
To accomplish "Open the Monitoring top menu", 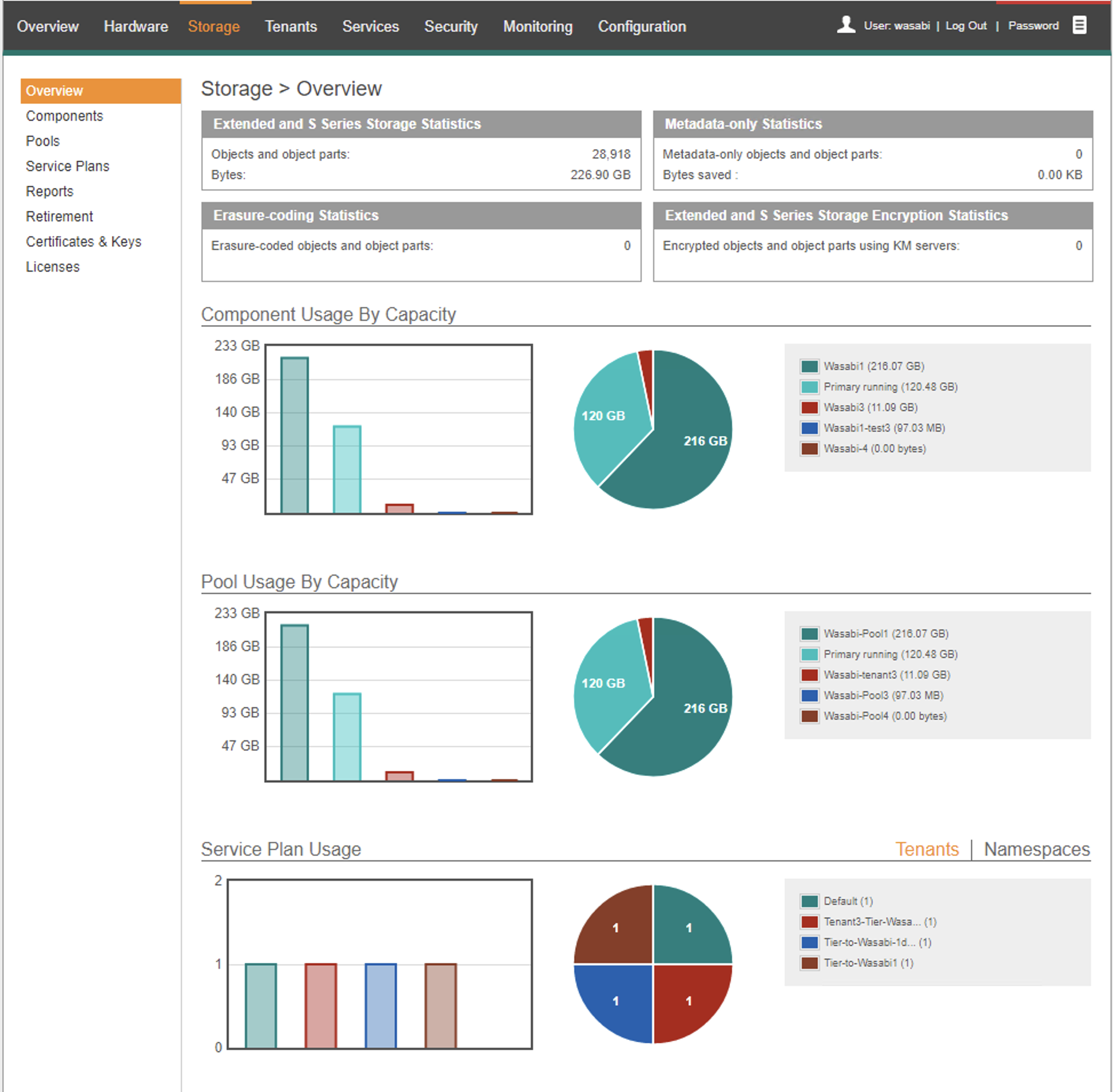I will coord(538,26).
